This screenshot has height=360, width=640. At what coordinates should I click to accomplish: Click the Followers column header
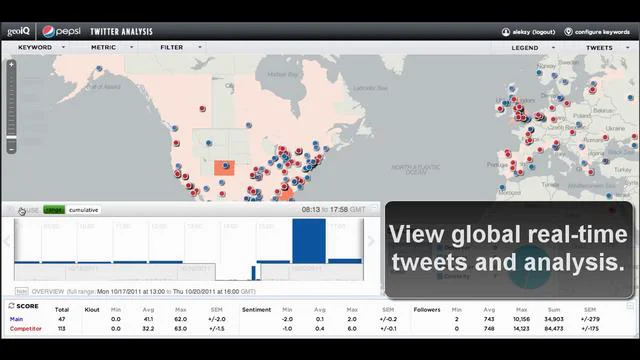point(427,310)
